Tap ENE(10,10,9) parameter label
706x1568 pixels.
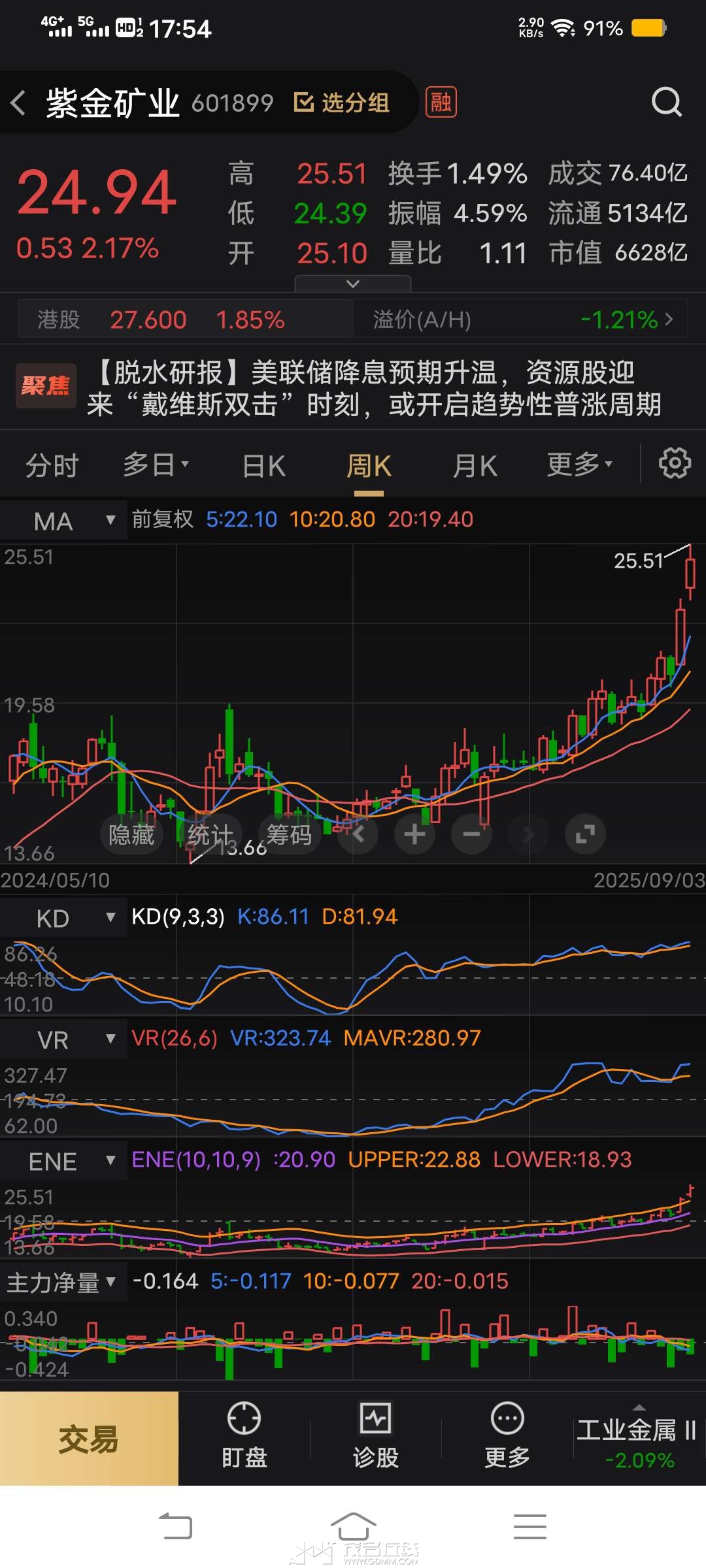[x=196, y=1160]
